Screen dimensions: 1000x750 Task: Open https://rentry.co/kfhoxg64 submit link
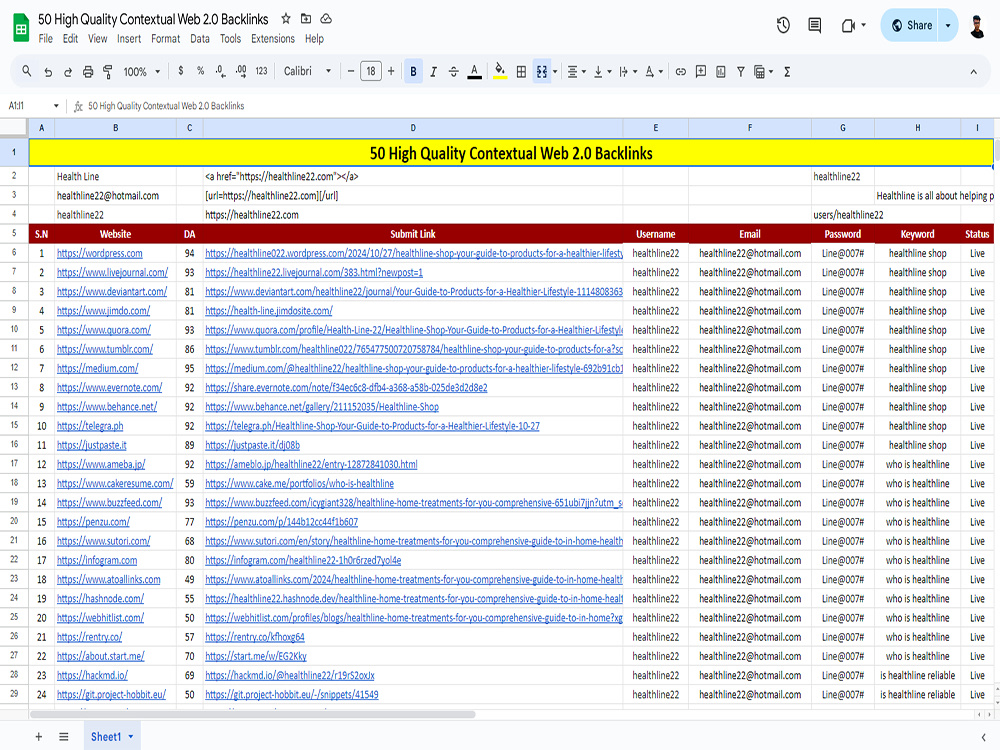255,637
